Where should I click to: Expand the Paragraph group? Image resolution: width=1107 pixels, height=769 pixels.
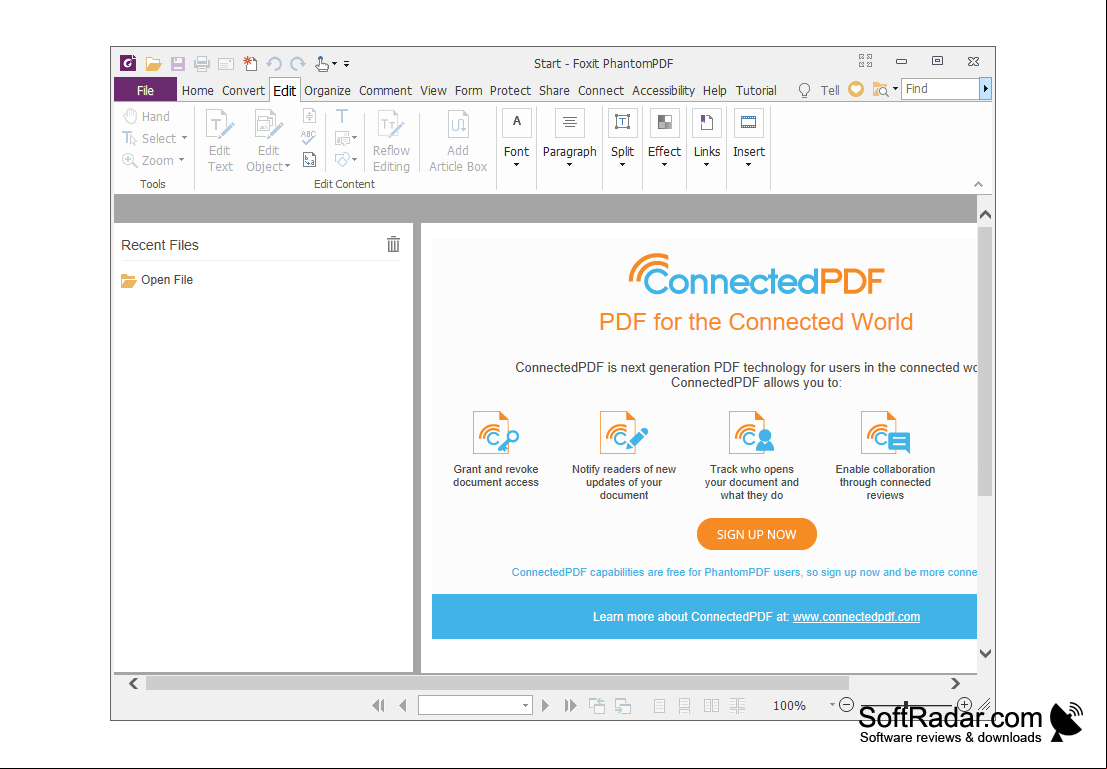570,140
